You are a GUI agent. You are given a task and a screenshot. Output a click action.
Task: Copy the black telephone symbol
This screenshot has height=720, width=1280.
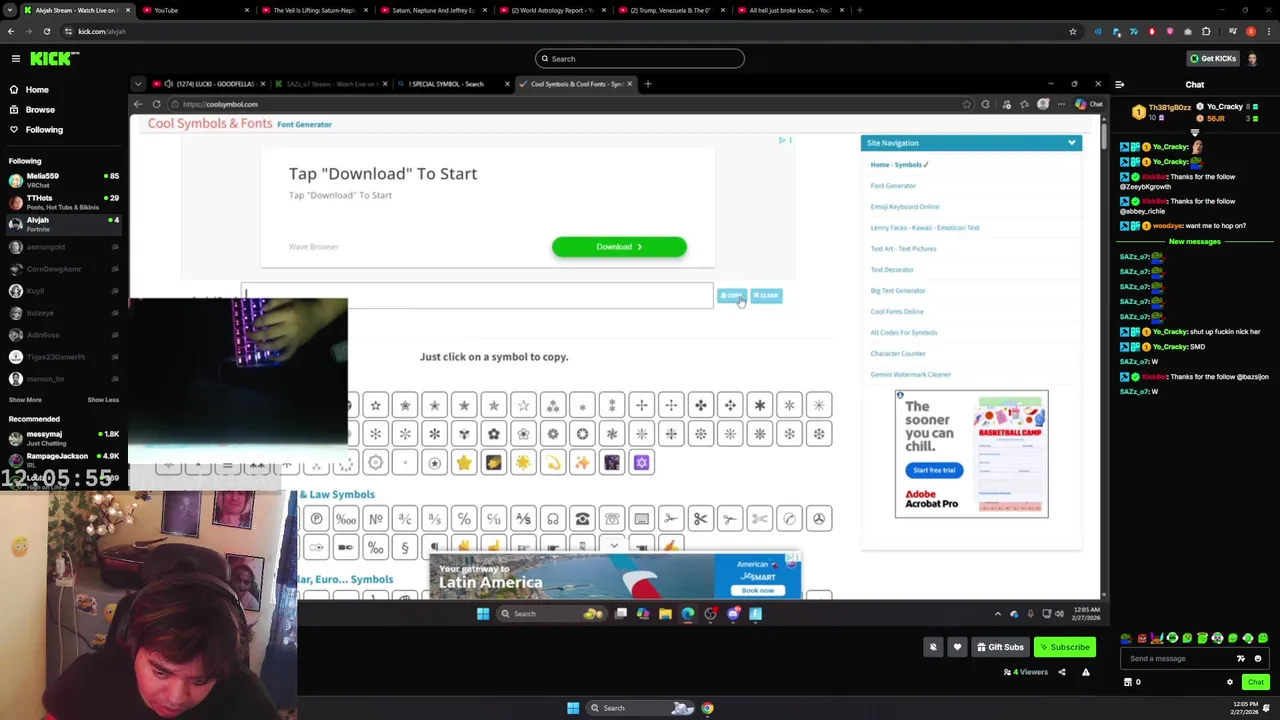(x=582, y=519)
